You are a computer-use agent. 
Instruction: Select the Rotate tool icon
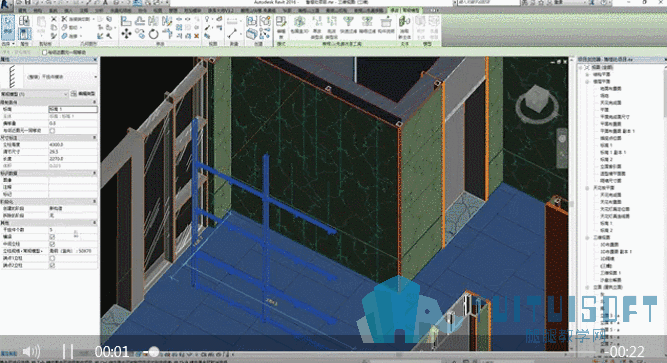153,34
